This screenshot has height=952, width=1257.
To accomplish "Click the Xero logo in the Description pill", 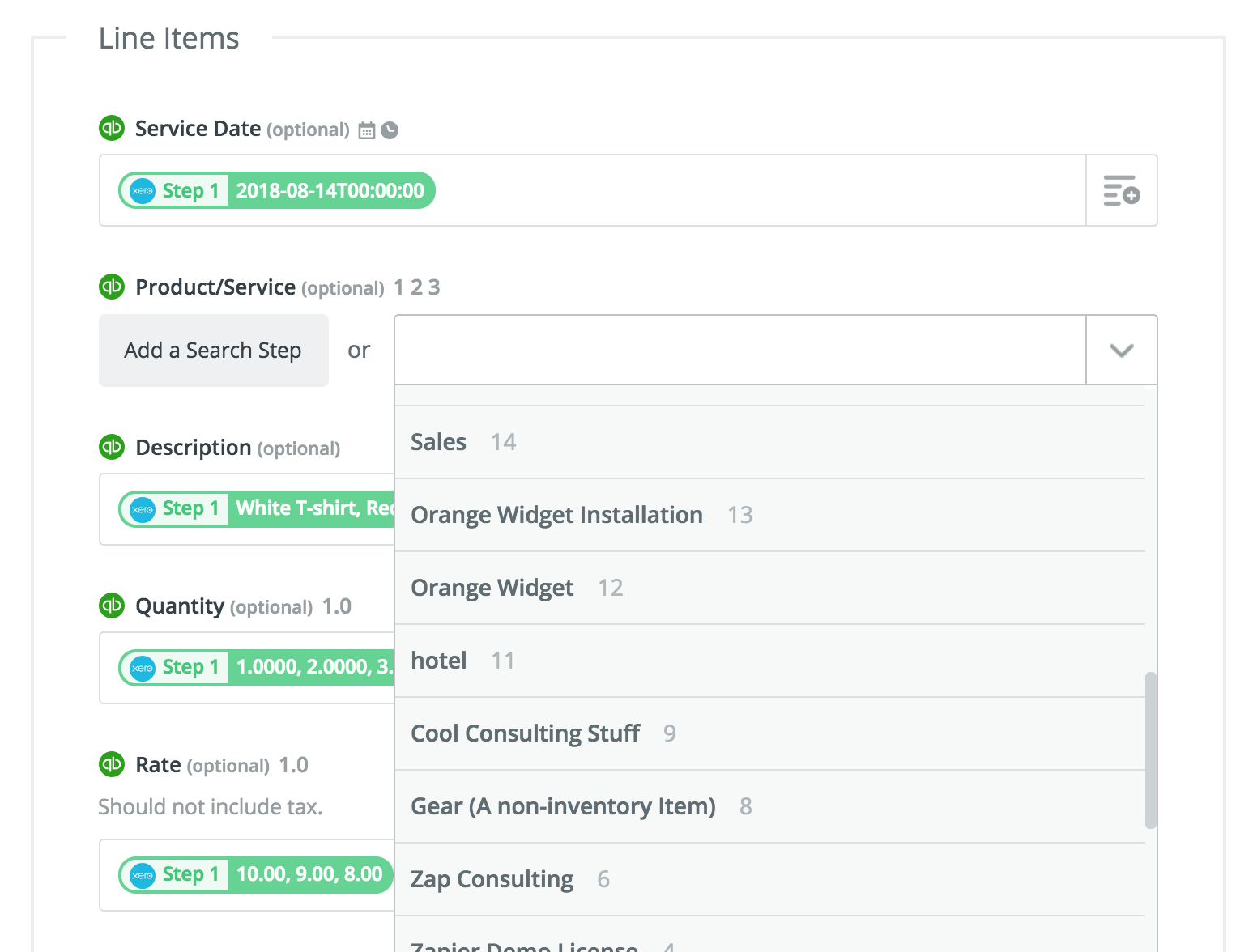I will point(143,509).
